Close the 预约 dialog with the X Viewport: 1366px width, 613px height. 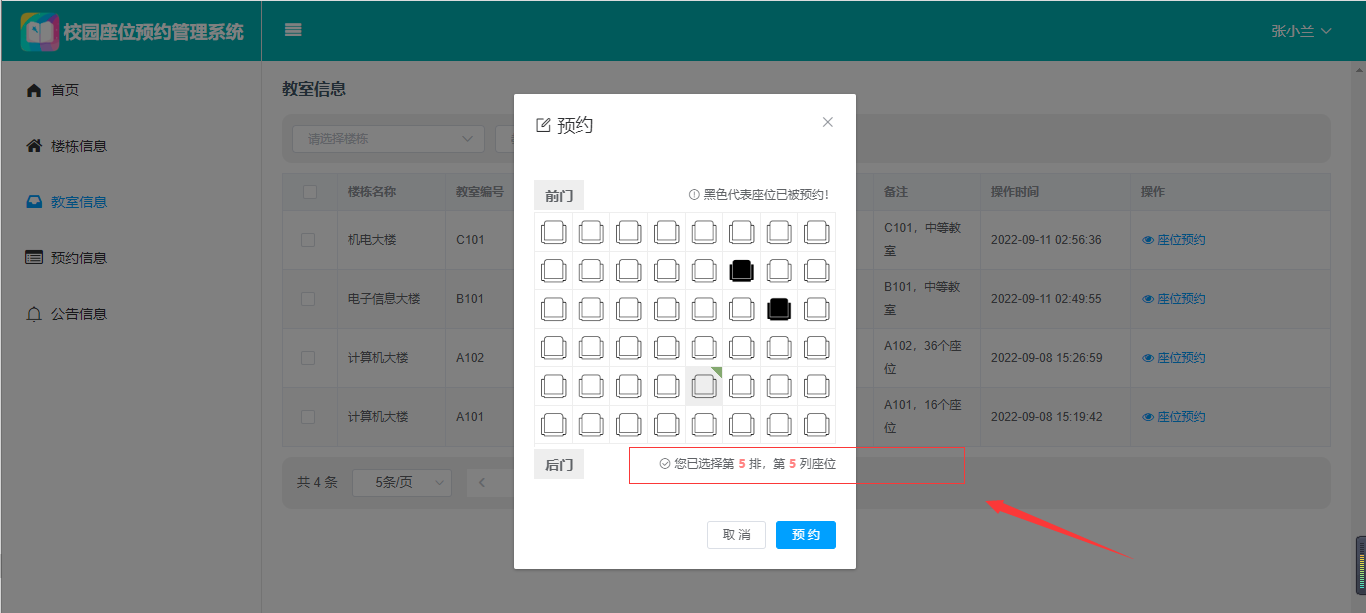tap(827, 122)
